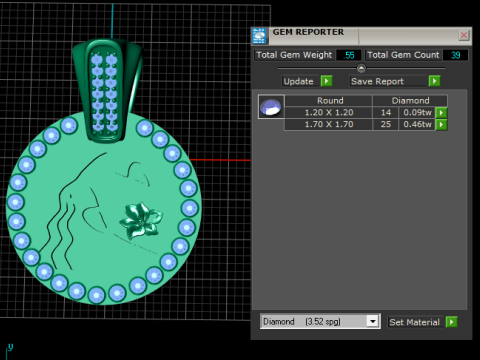Select the 1.20 X 1.20 size cell
Screen dimensions: 480x360
(x=329, y=113)
